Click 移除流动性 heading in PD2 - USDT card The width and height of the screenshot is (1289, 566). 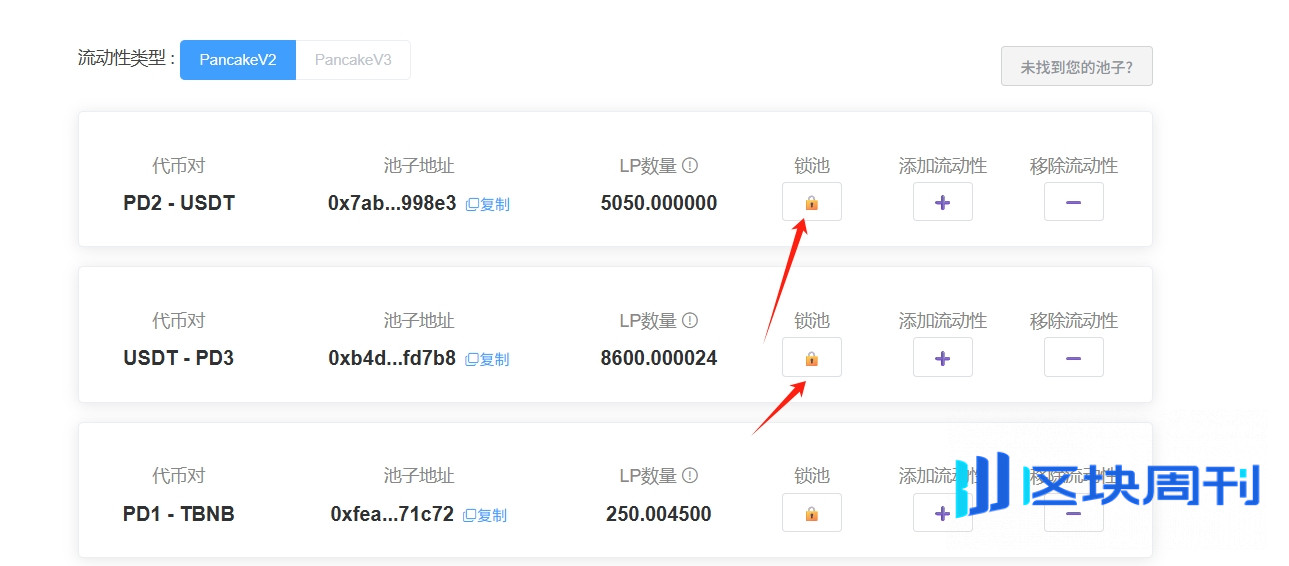1074,165
